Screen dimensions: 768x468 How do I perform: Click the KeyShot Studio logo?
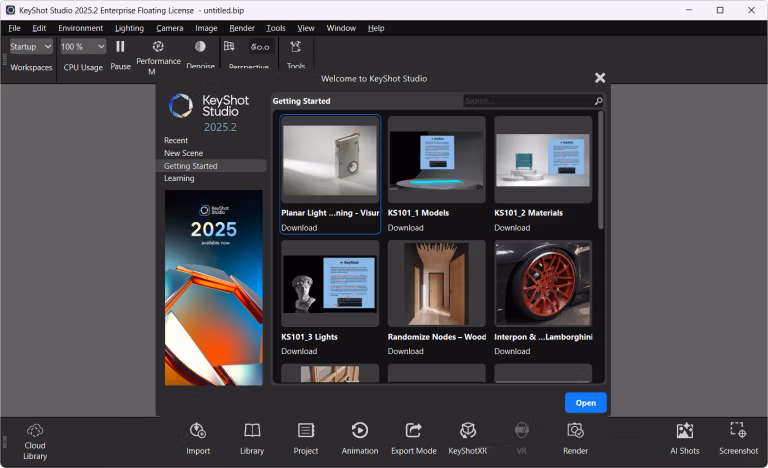tap(209, 106)
